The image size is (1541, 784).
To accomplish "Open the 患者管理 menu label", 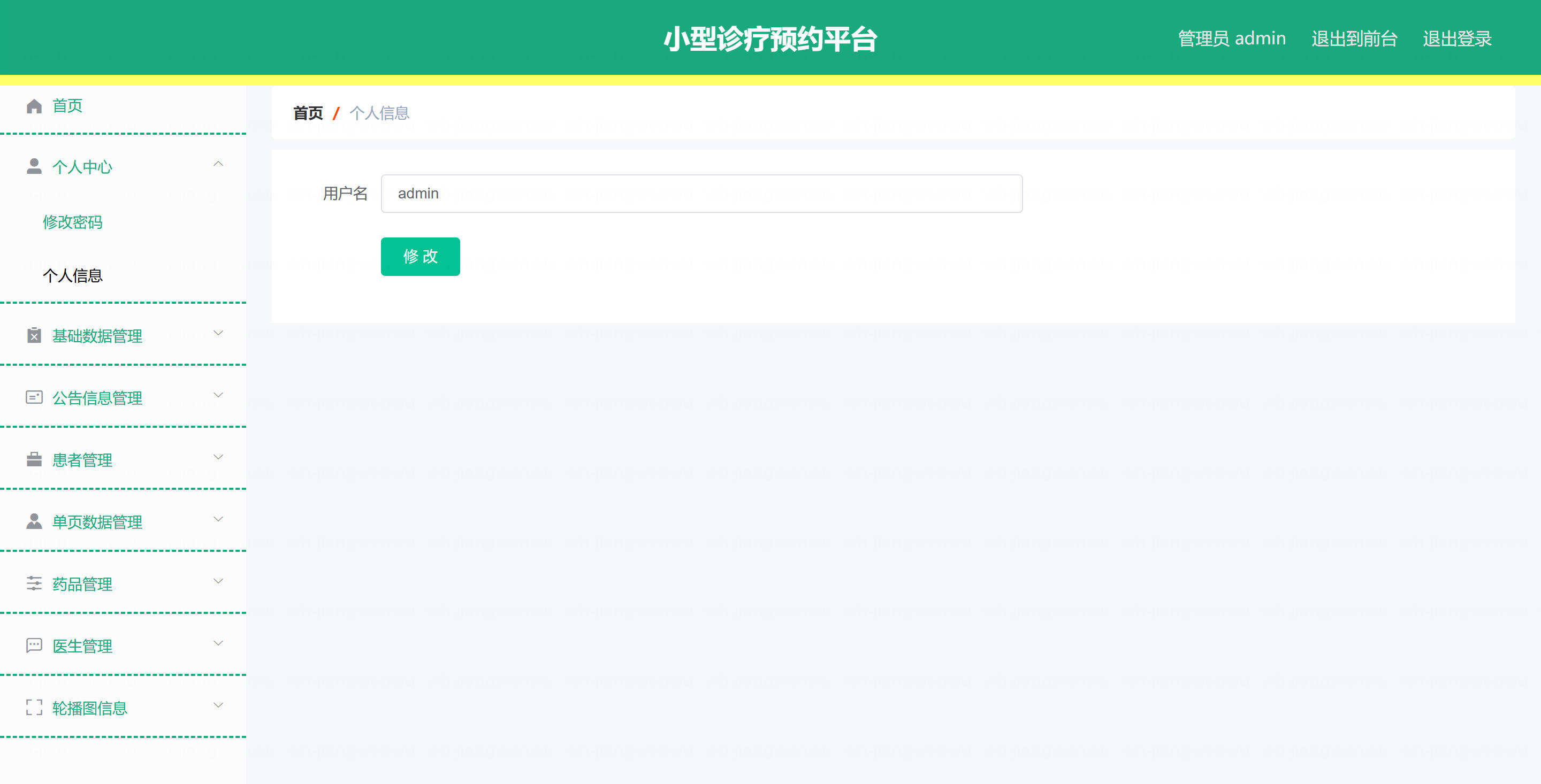I will coord(82,460).
